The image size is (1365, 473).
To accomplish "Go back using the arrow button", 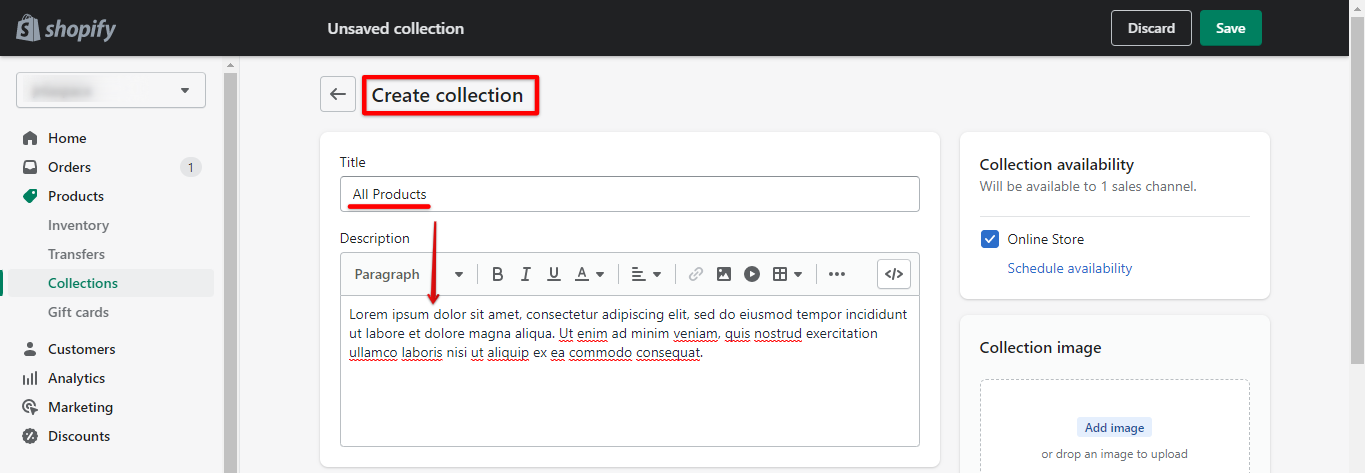I will point(338,94).
